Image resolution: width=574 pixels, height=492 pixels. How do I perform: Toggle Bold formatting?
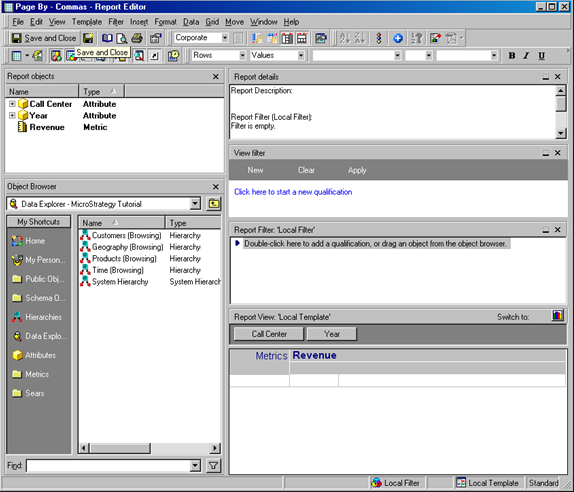[512, 56]
